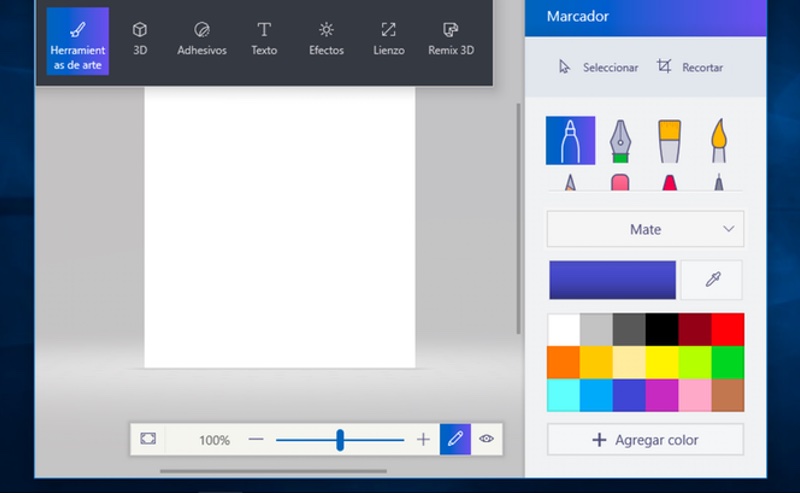Click the vertical scrollbar beside canvas

click(518, 219)
